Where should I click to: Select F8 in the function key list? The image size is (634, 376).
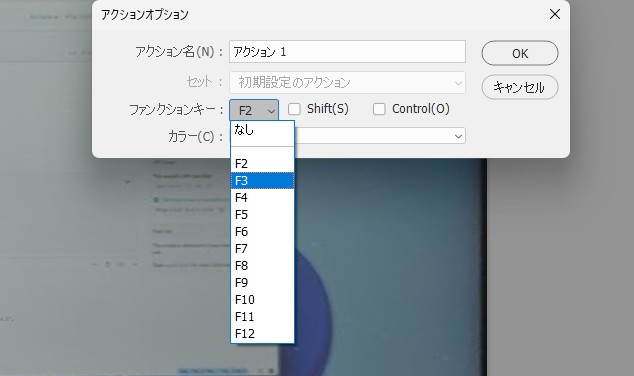[262, 266]
